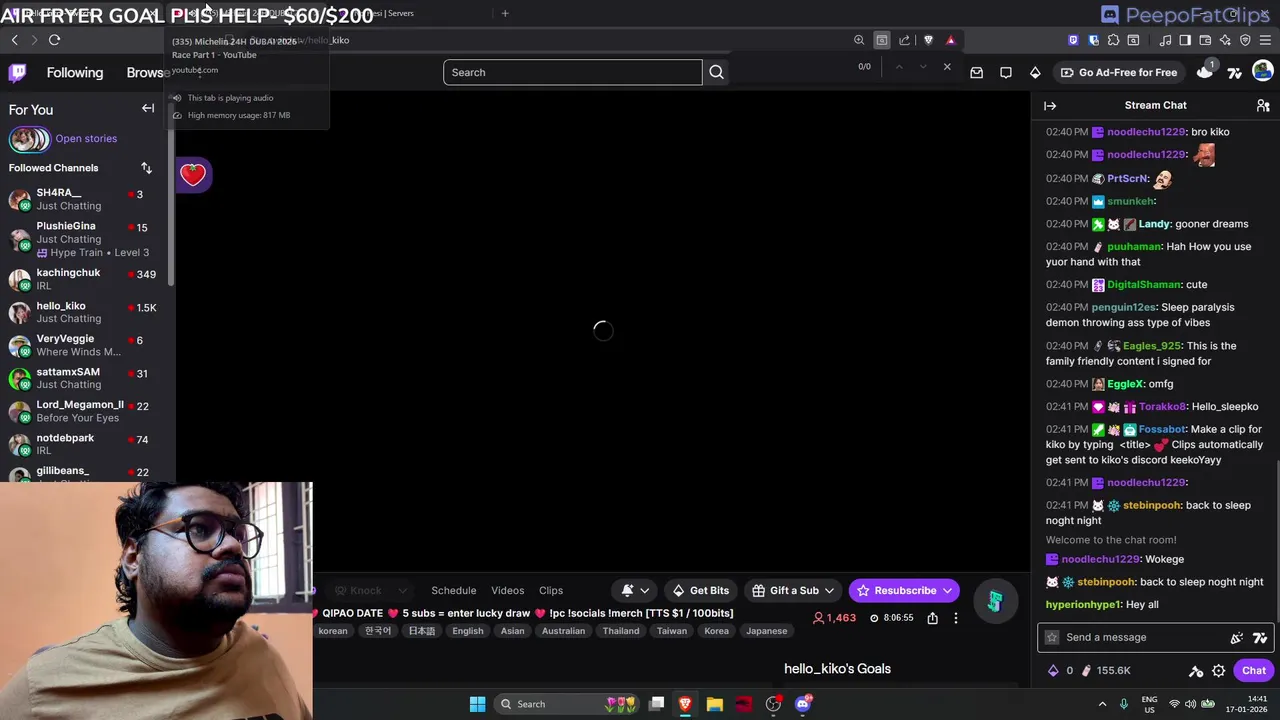This screenshot has width=1280, height=720.
Task: Open notification bell dropdown for channel
Action: 635,590
